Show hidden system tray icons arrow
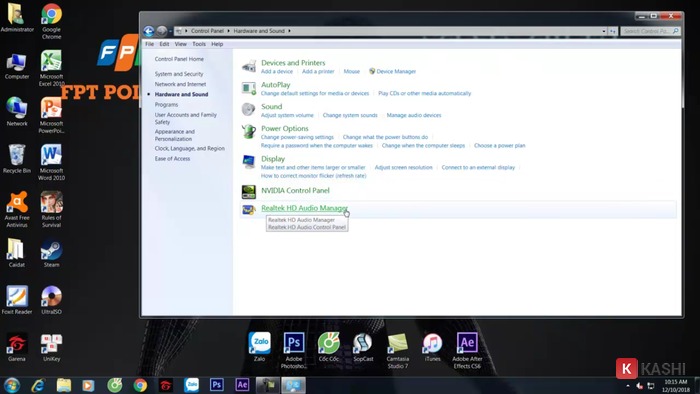Screen dimensions: 700x394 click(x=628, y=386)
